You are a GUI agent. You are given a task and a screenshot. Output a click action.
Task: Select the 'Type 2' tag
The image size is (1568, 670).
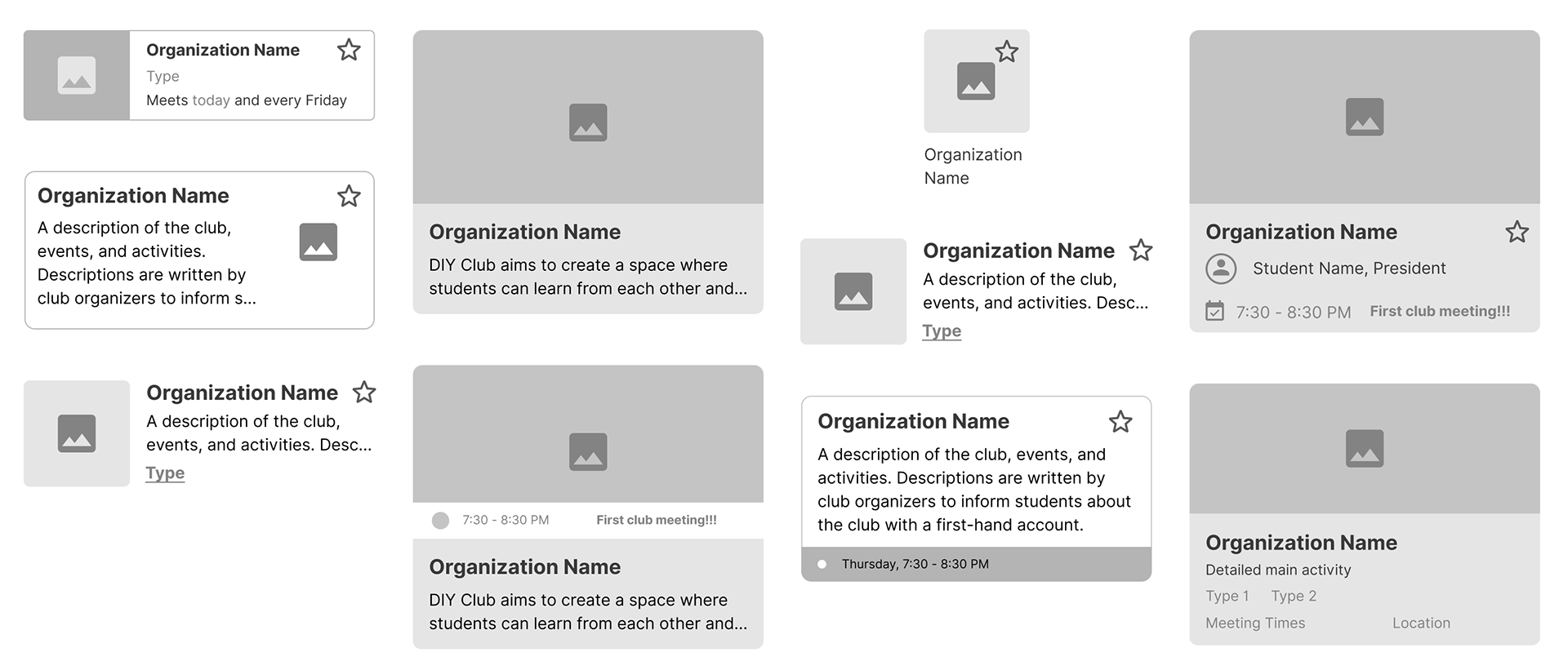pos(1294,596)
